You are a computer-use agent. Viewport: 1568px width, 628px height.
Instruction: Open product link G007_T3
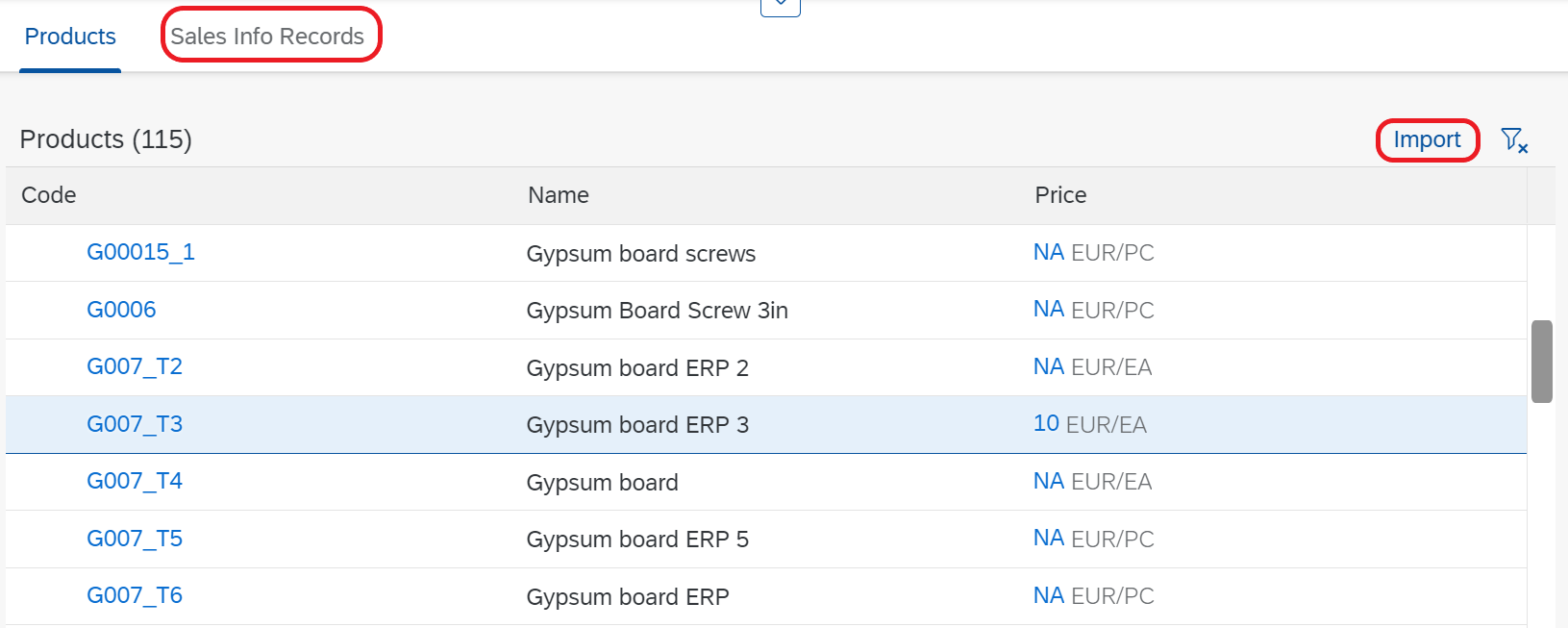pyautogui.click(x=135, y=424)
